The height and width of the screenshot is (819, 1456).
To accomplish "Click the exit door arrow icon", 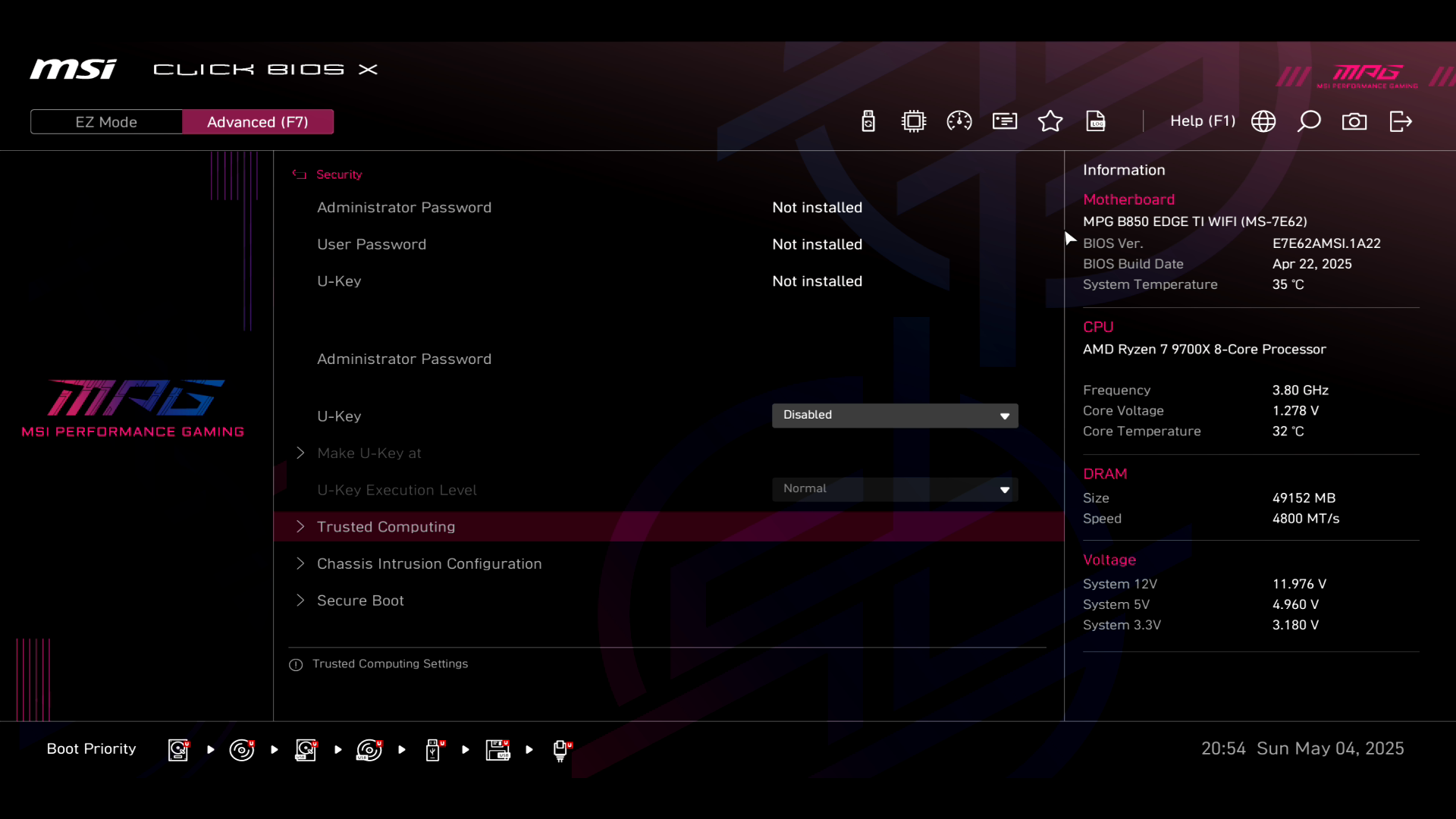I will pos(1401,121).
